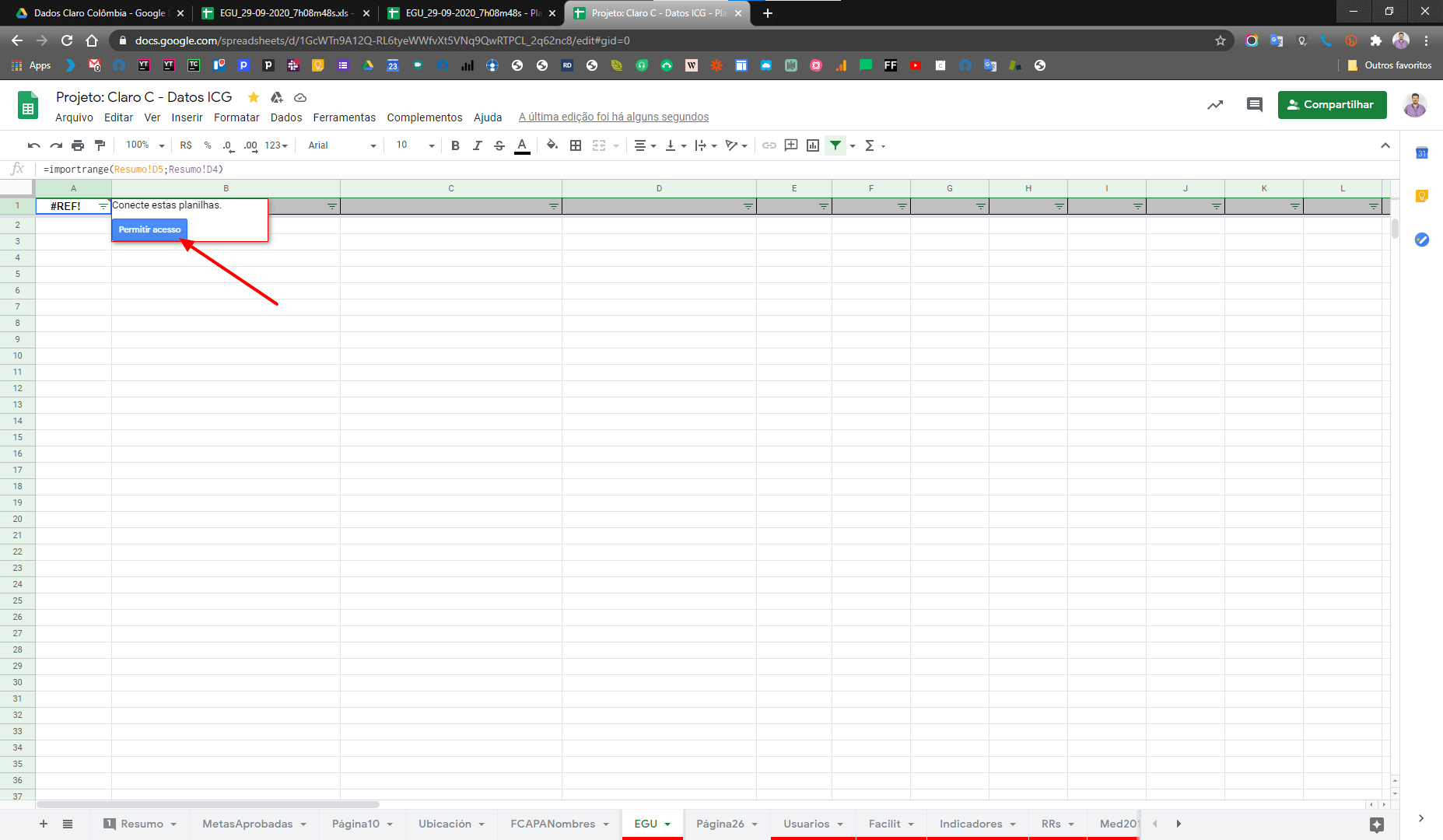Increase decimal places

250,145
